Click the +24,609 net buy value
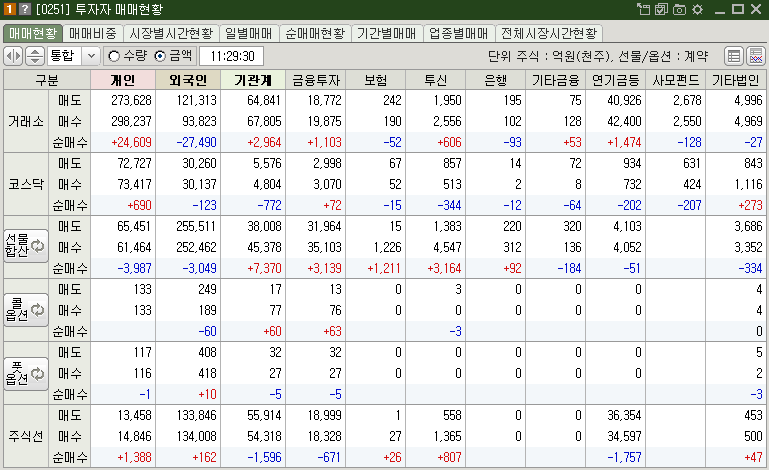 pyautogui.click(x=131, y=143)
